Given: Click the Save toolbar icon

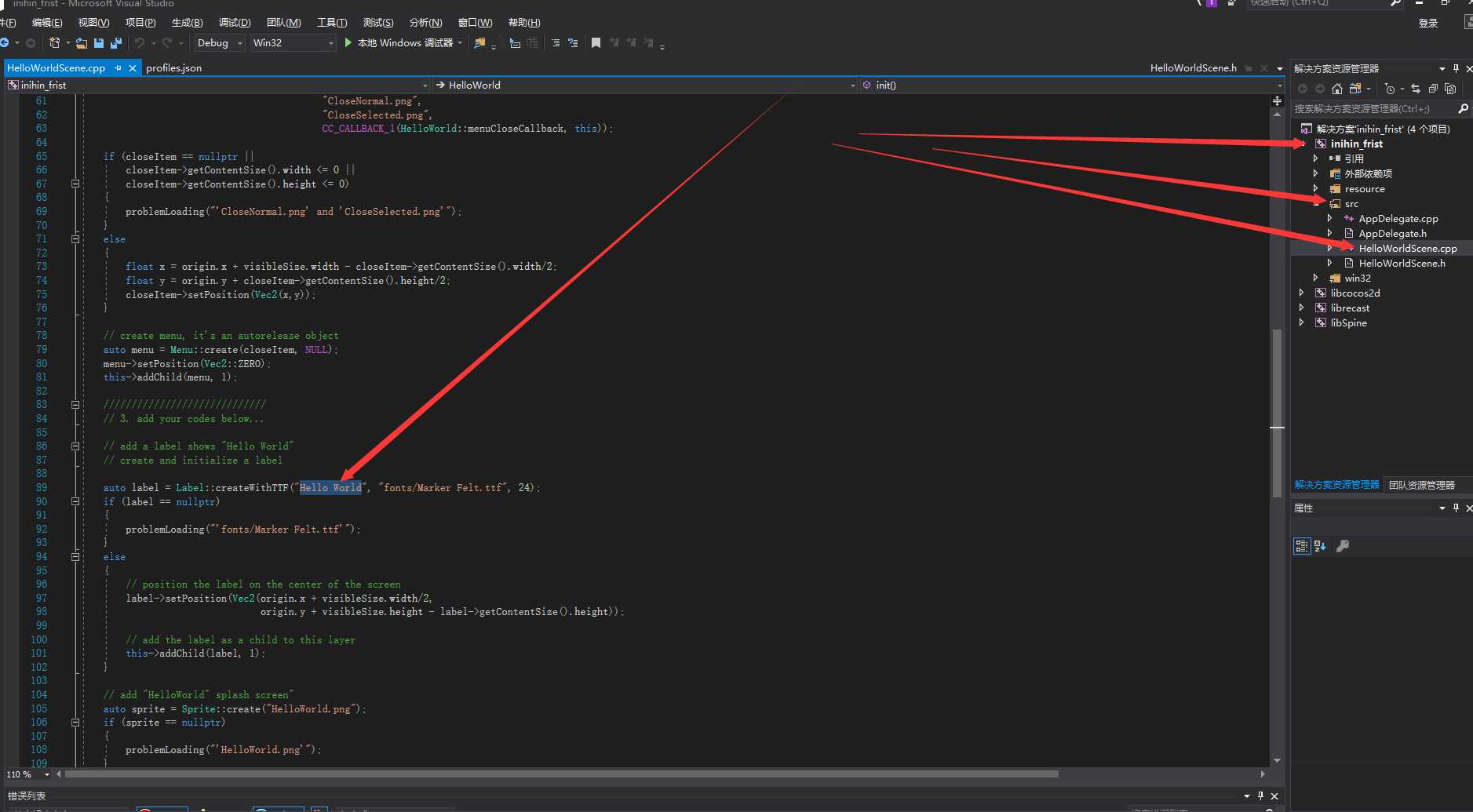Looking at the screenshot, I should point(99,42).
